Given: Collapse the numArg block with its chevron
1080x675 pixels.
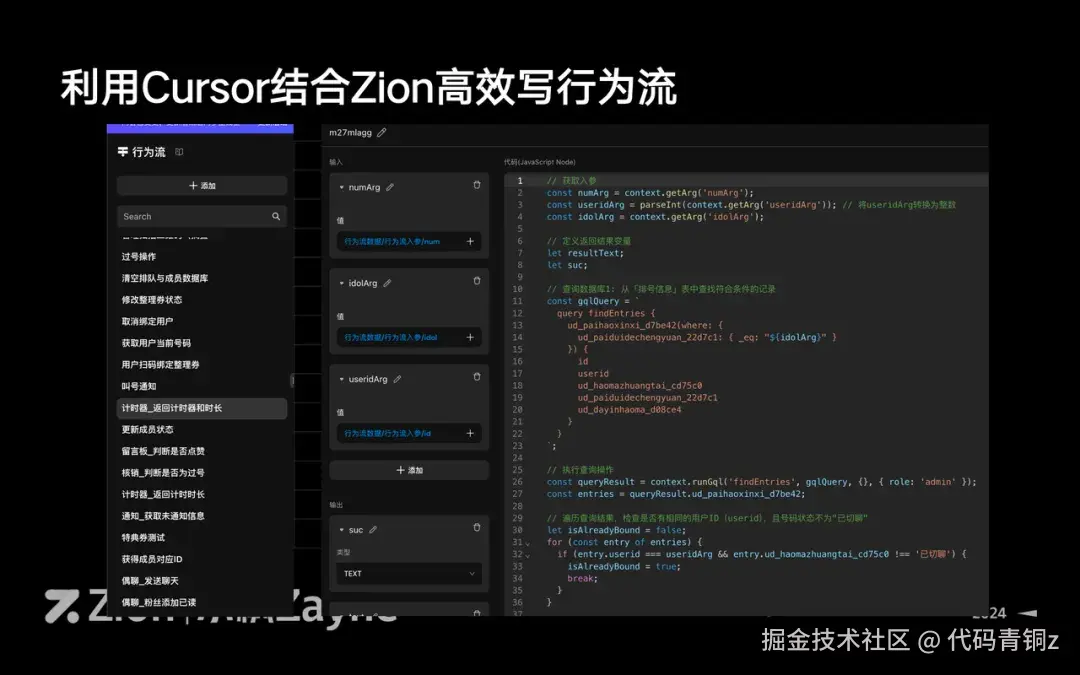Looking at the screenshot, I should [342, 187].
